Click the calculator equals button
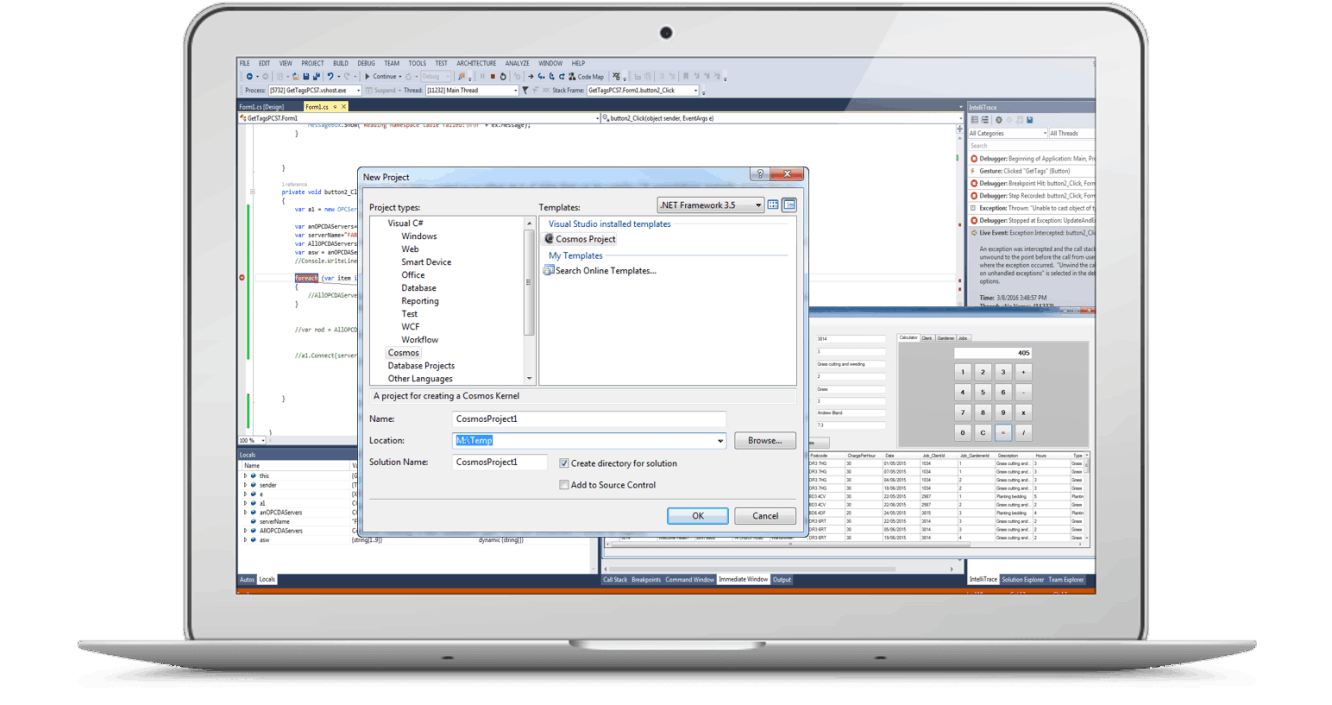Image resolution: width=1332 pixels, height=705 pixels. (1003, 433)
